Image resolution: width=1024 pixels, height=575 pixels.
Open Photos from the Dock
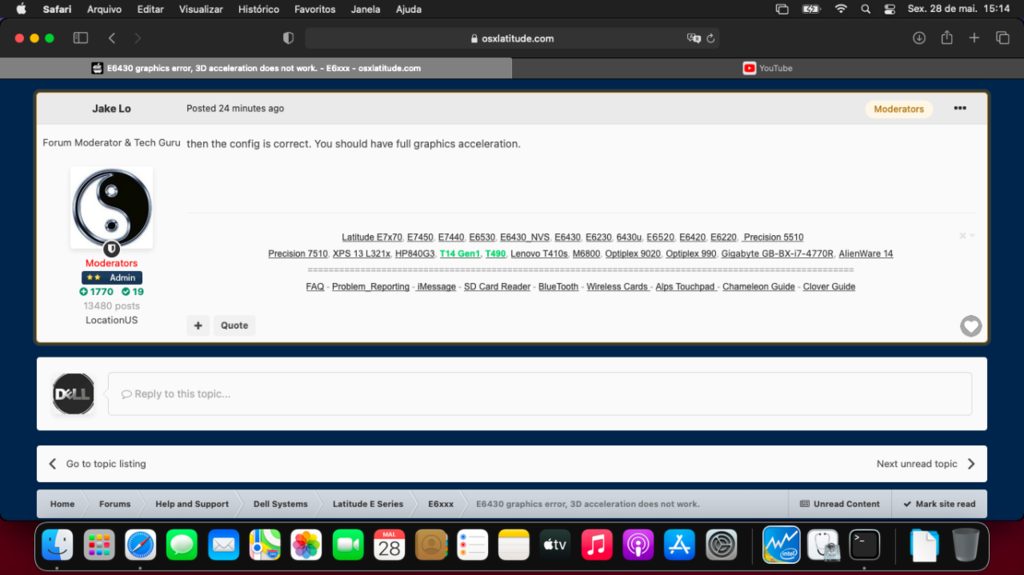click(306, 544)
